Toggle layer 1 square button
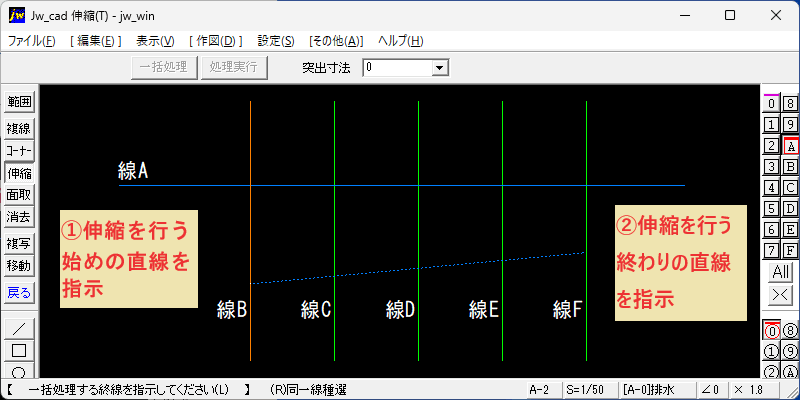800x400 pixels. [x=771, y=124]
